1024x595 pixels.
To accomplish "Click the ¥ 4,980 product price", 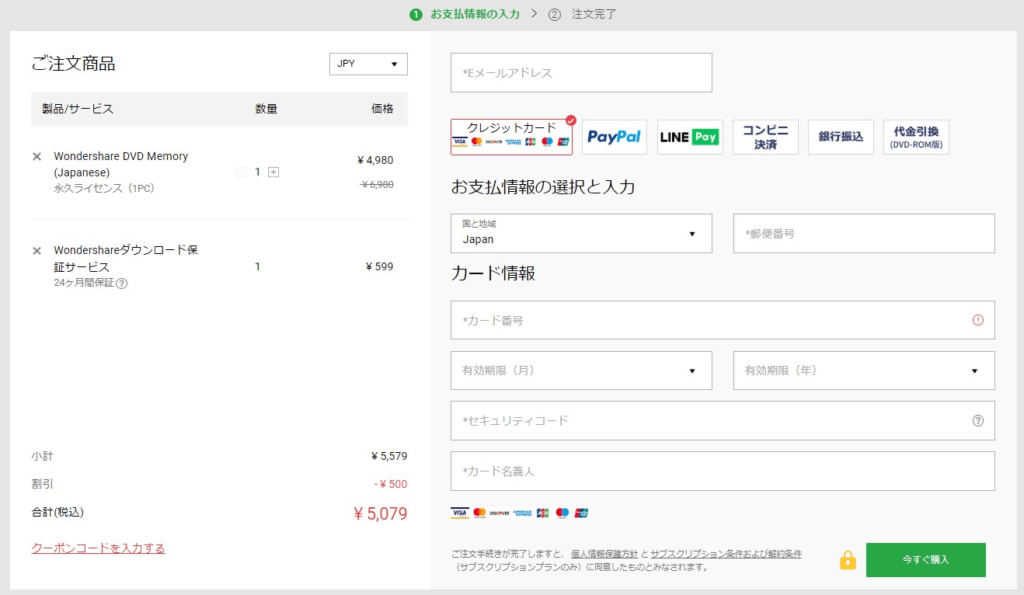I will [375, 160].
